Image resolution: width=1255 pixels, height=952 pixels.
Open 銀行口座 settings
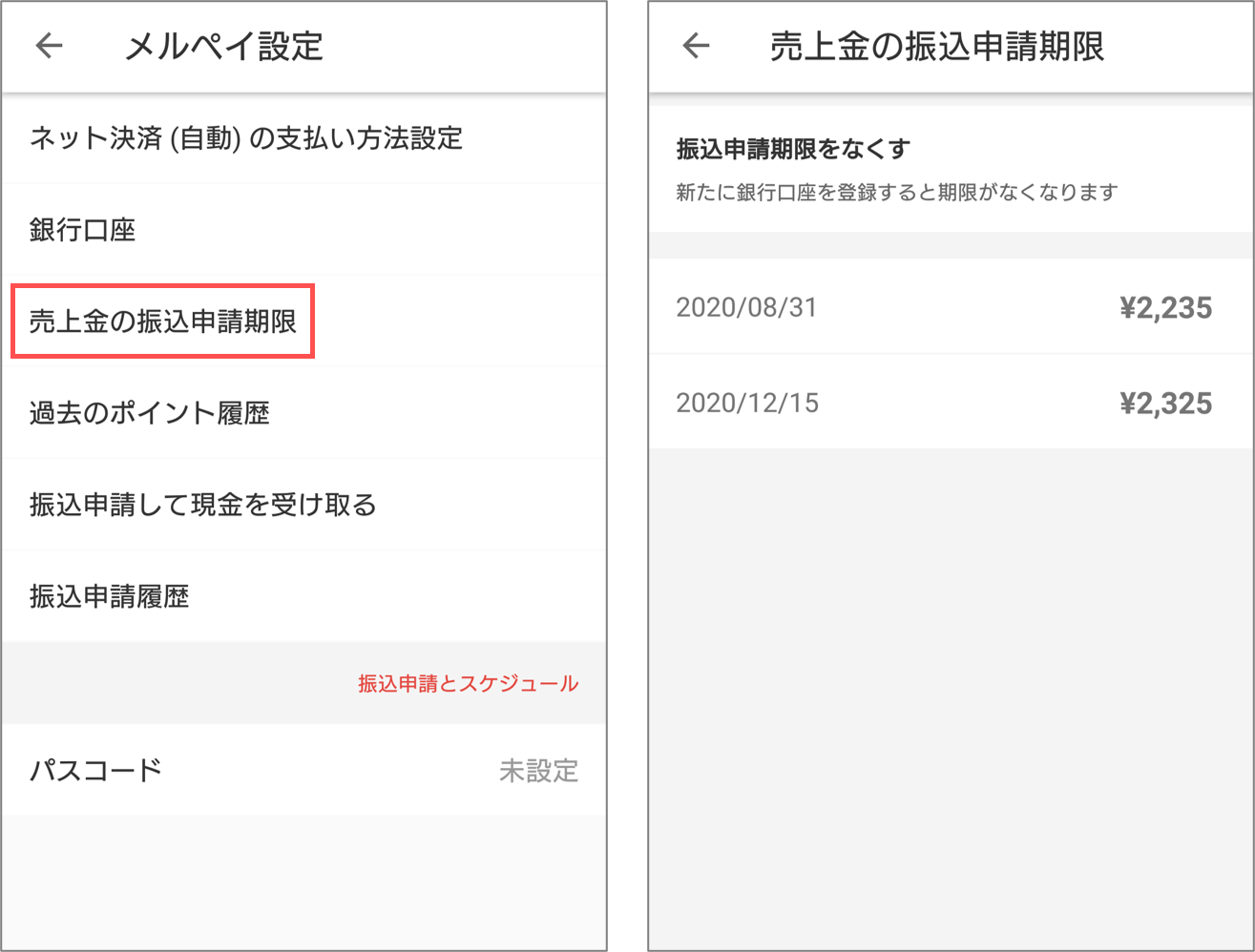[x=303, y=230]
